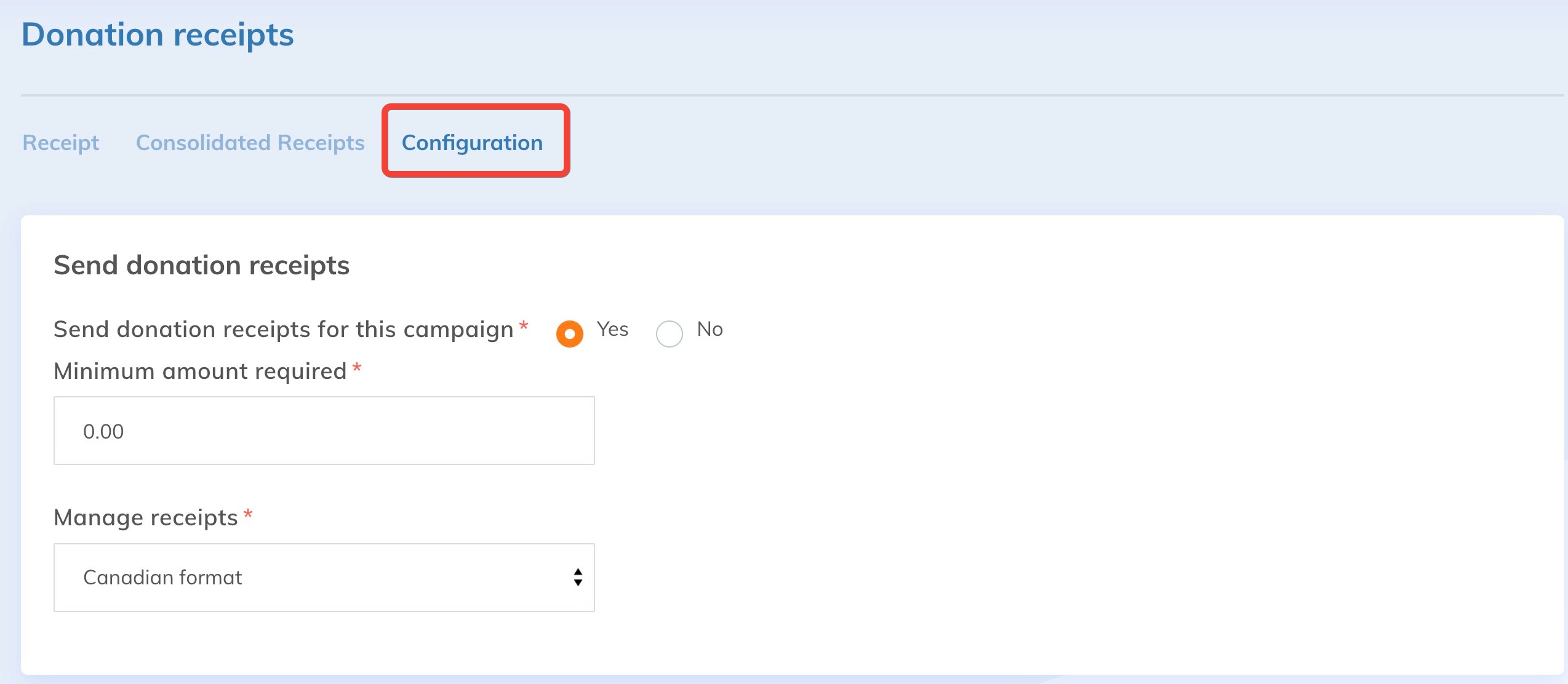
Task: Open the Receipt tab
Action: click(60, 143)
